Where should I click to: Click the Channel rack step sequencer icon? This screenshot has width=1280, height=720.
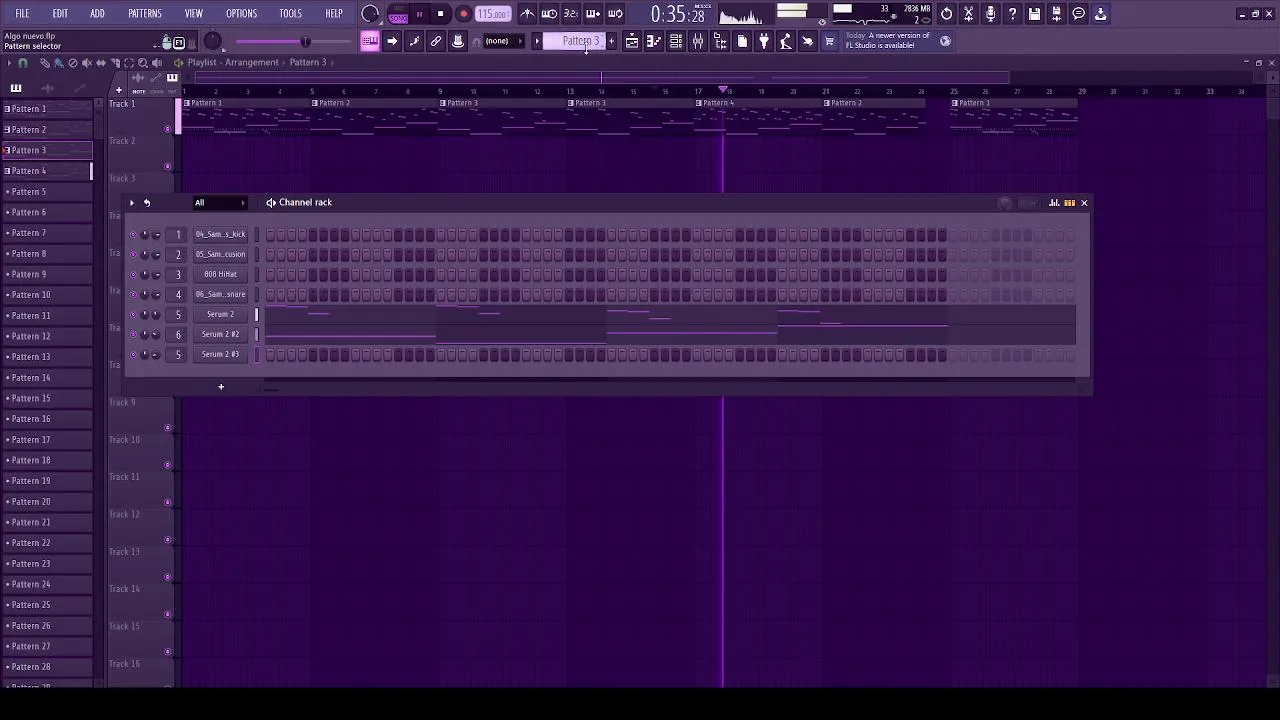pos(1069,203)
